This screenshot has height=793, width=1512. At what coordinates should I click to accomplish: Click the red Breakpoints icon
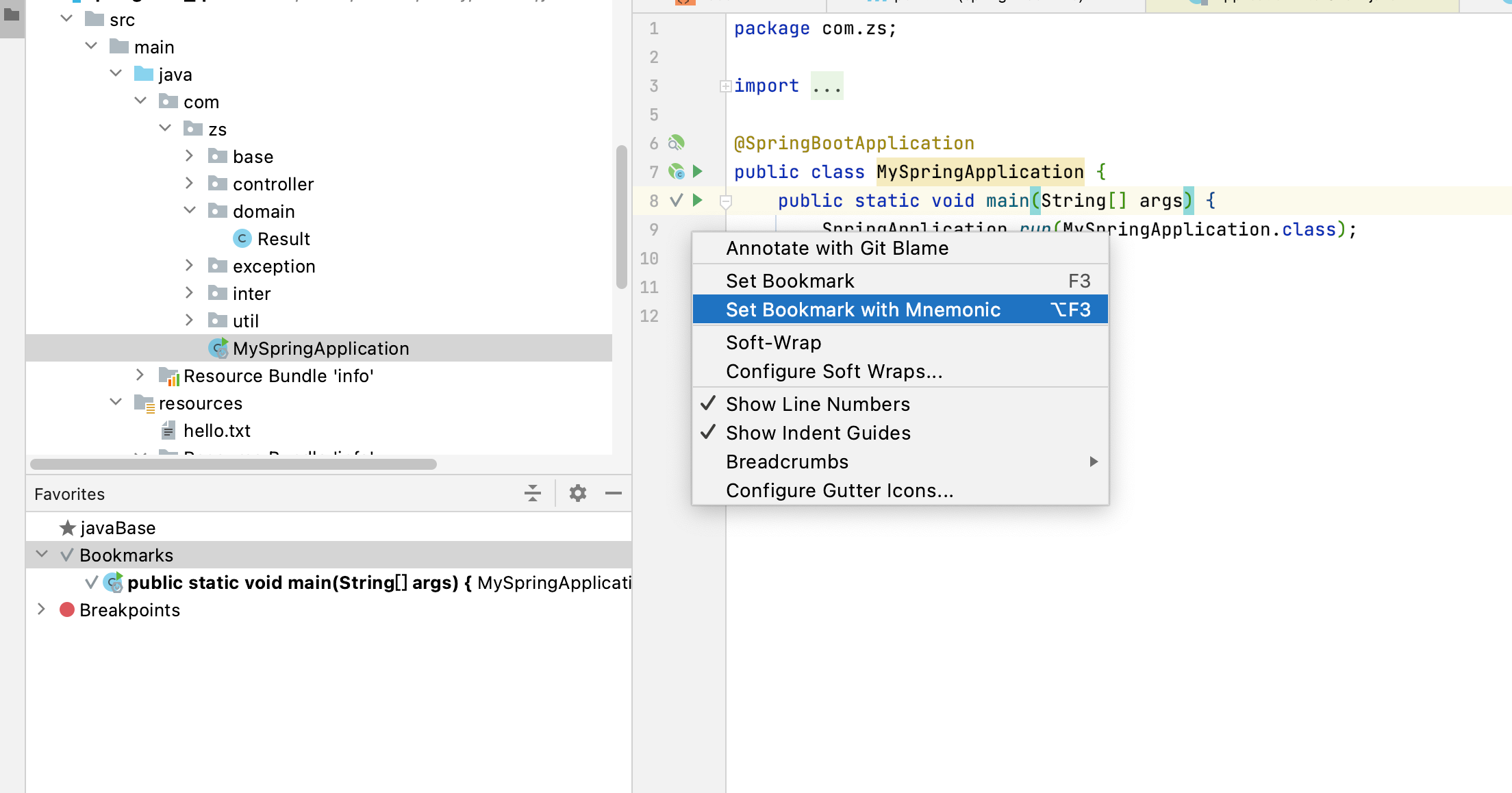(67, 609)
